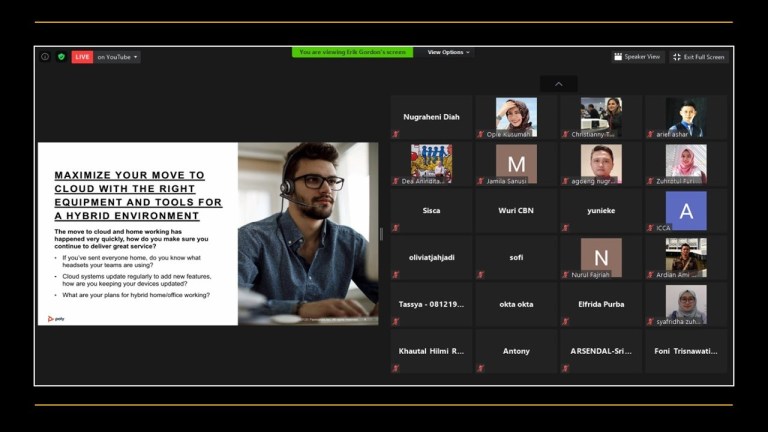The width and height of the screenshot is (768, 432).
Task: Click muted mic icon on Elfrida Purba tile
Action: click(x=565, y=321)
